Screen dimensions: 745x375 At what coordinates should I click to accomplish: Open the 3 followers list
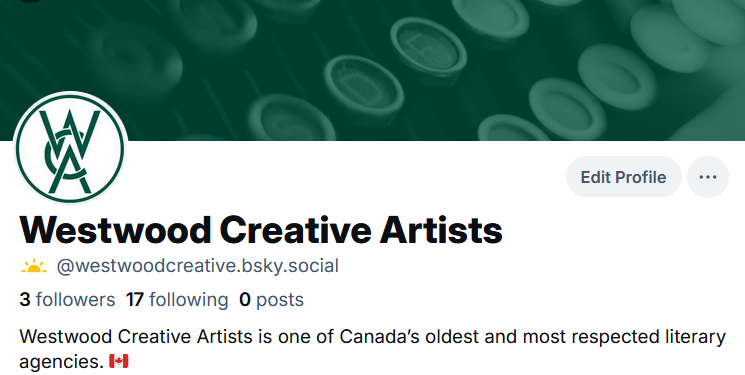pos(67,300)
